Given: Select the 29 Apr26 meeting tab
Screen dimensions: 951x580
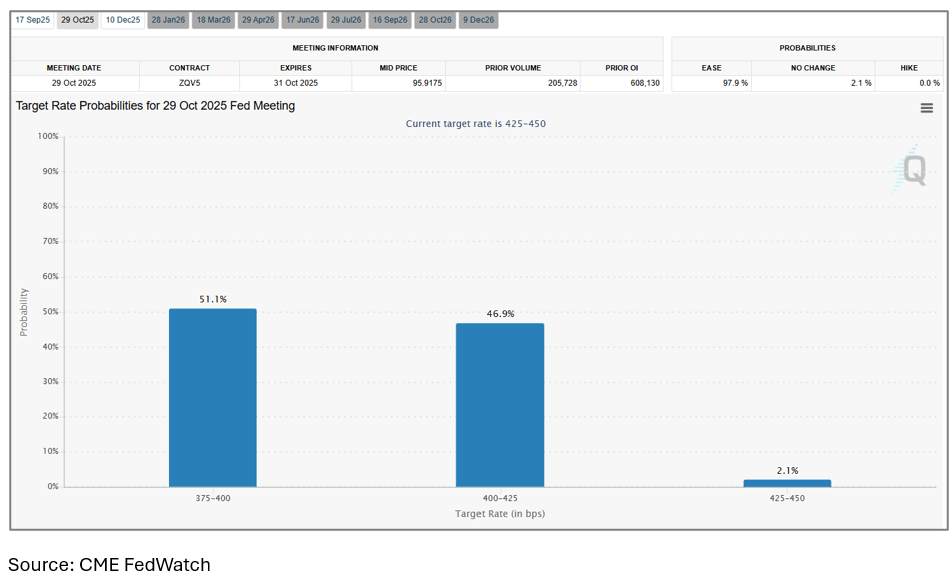Looking at the screenshot, I should (258, 20).
